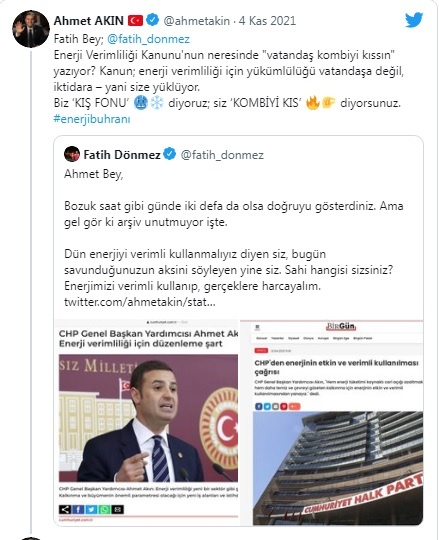Open Ahmet AKIN's profile avatar
This screenshot has width=439, height=540.
[31, 29]
